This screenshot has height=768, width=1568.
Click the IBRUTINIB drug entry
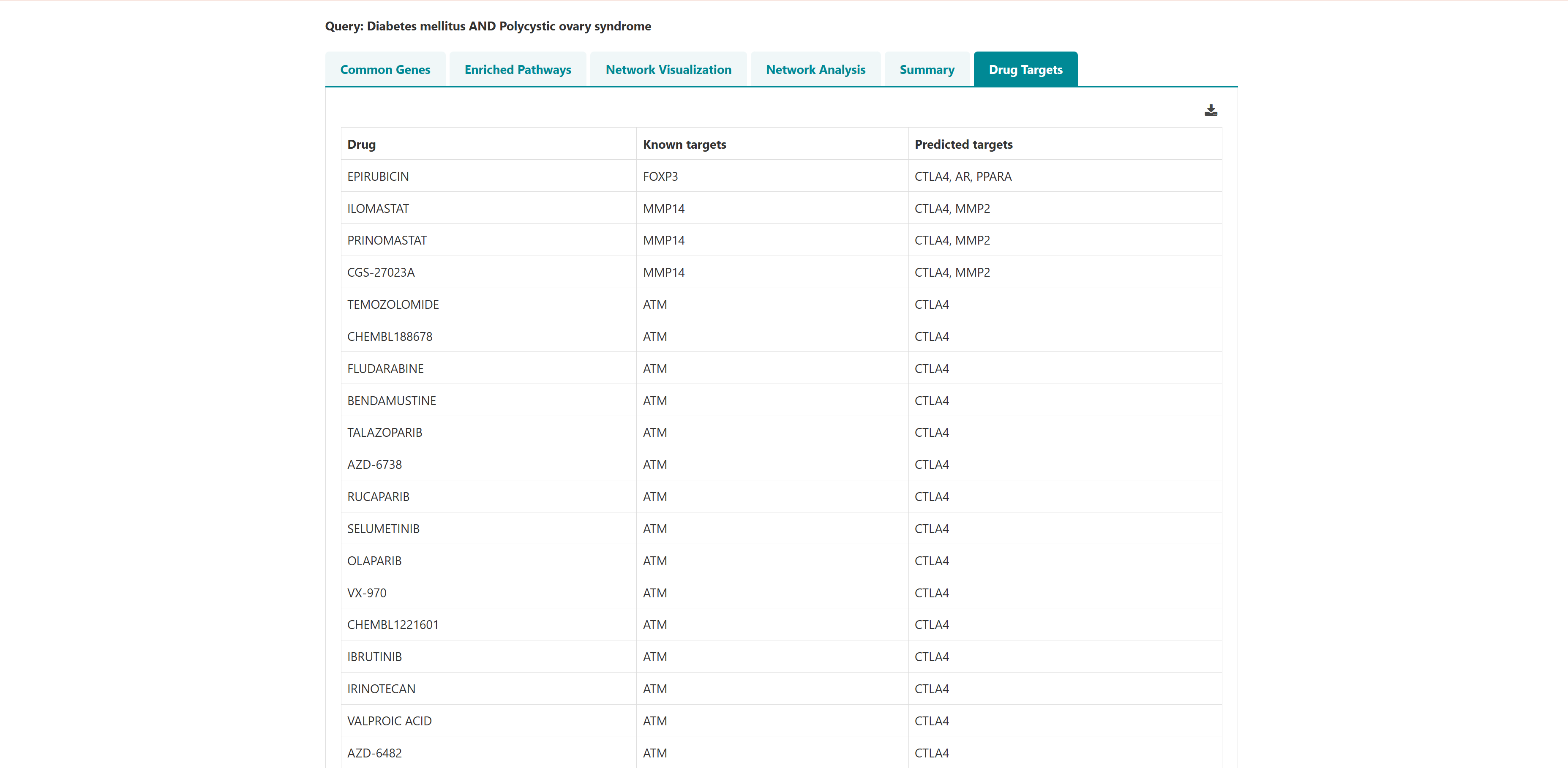(374, 656)
